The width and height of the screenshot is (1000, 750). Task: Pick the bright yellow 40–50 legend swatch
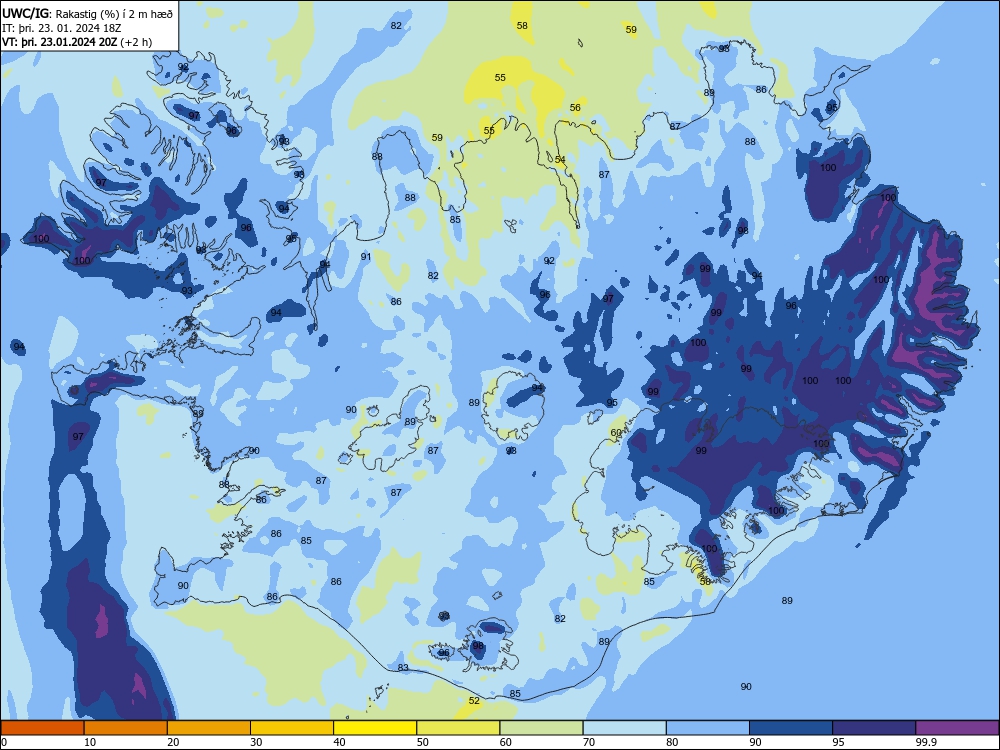point(375,728)
